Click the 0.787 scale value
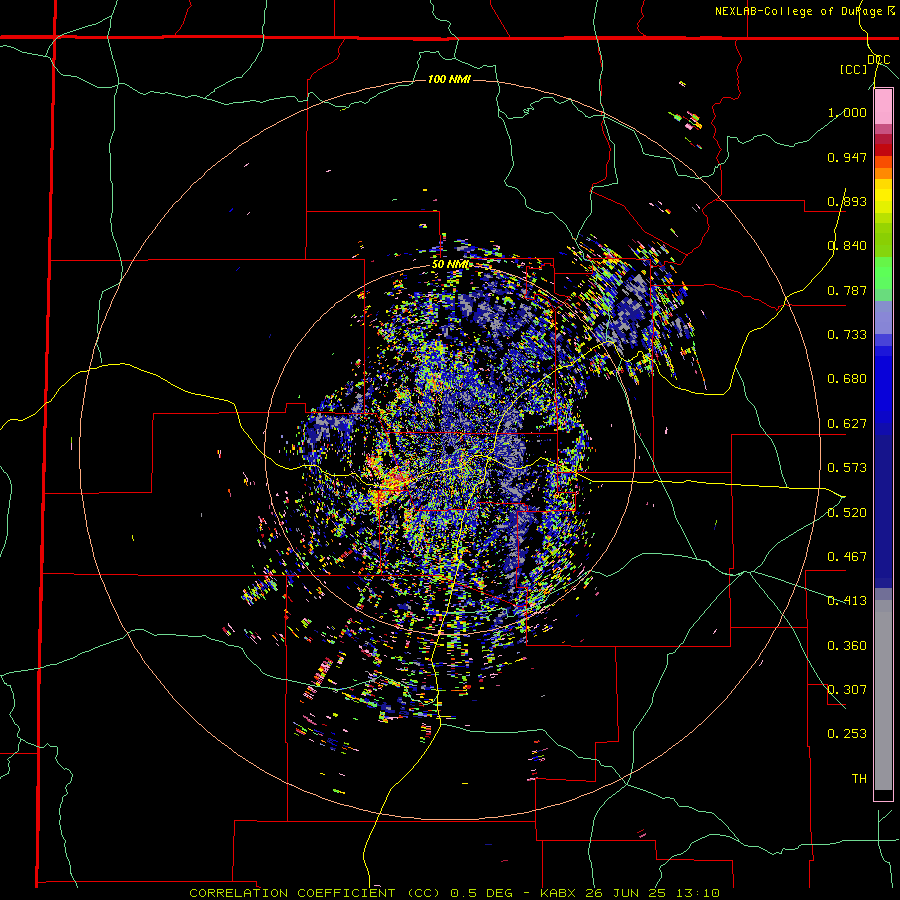Image resolution: width=900 pixels, height=900 pixels. pos(847,290)
